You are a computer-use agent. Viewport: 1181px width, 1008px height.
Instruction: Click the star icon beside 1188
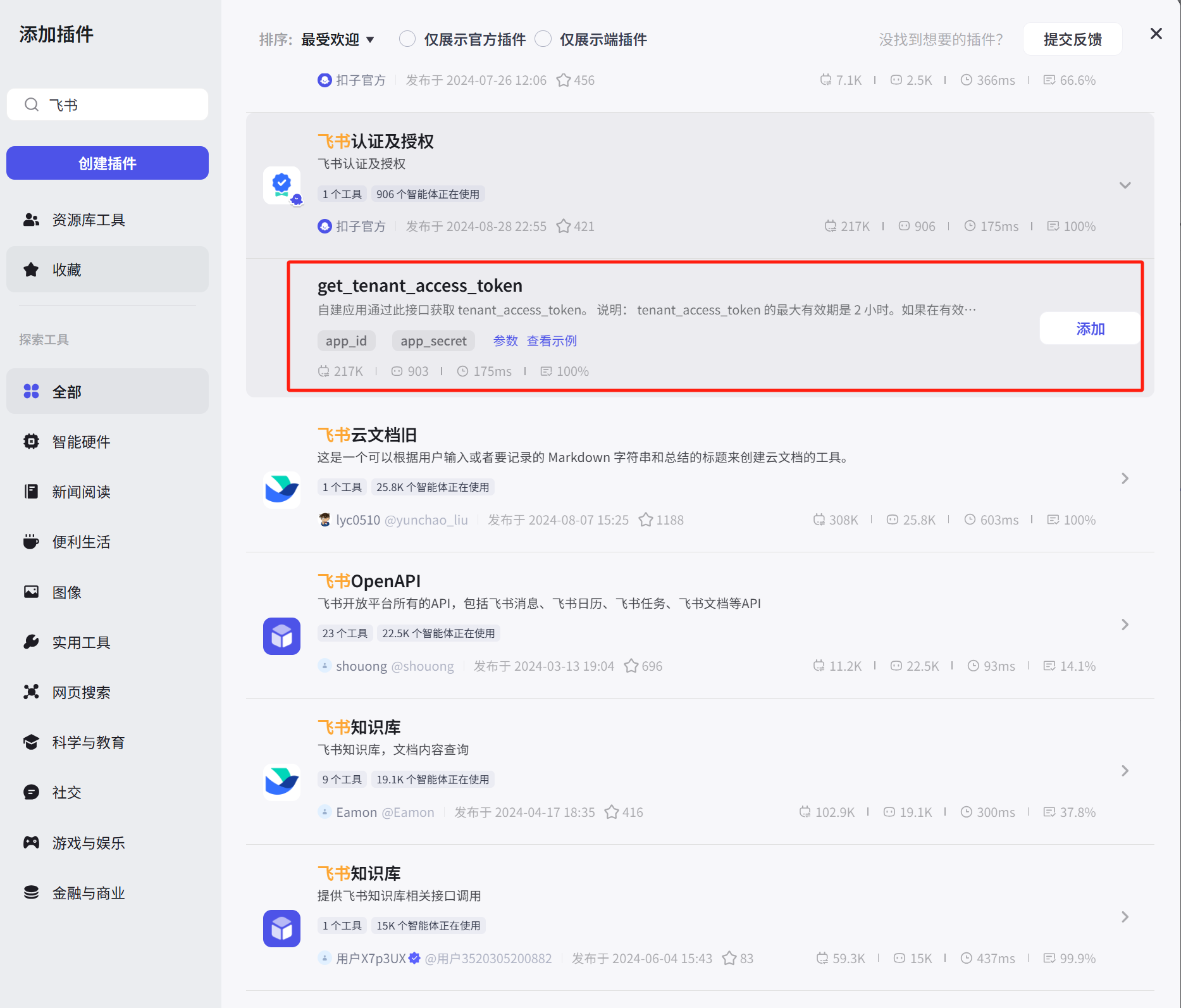click(x=646, y=520)
